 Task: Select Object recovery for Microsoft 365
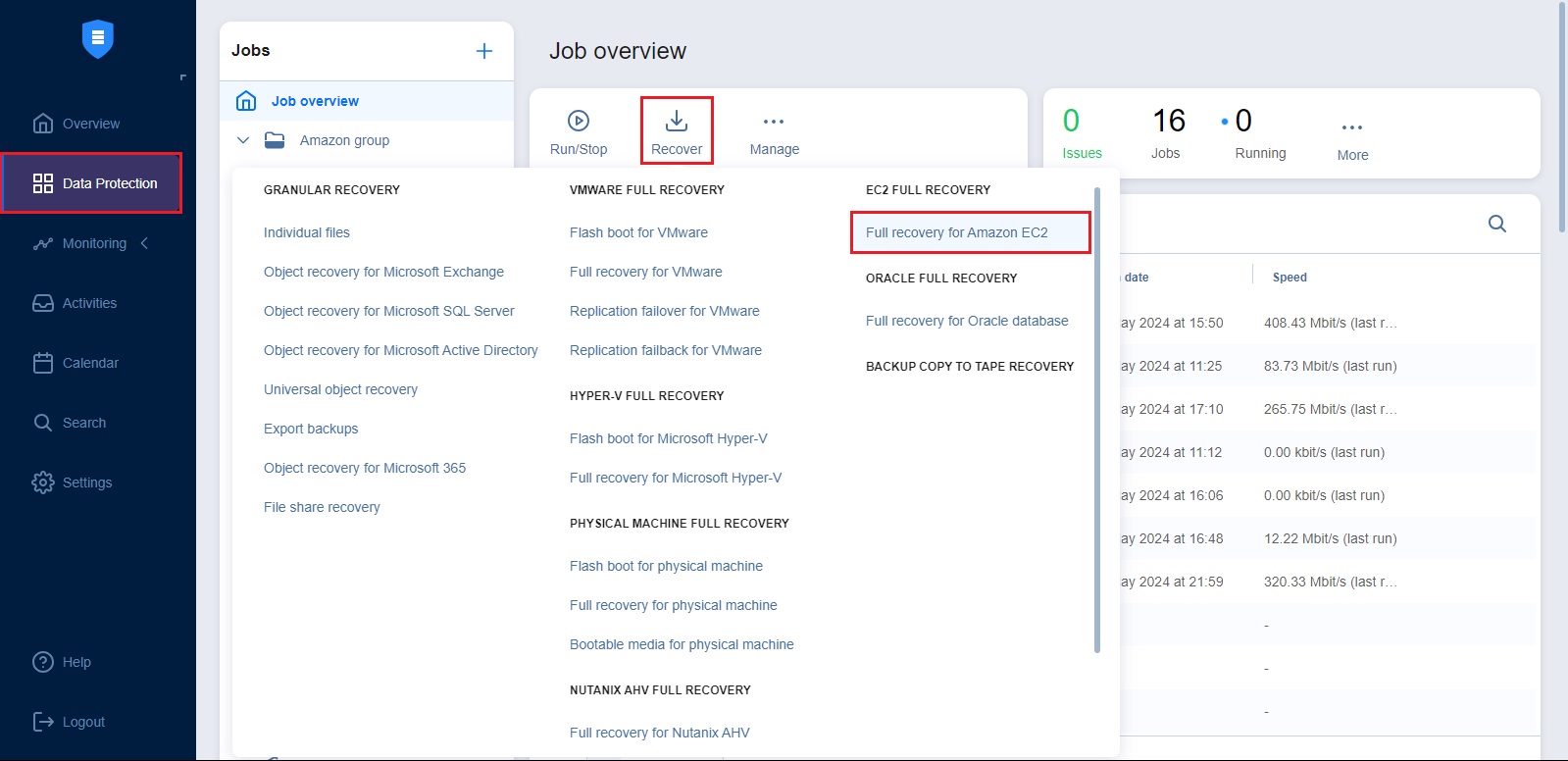pos(365,468)
